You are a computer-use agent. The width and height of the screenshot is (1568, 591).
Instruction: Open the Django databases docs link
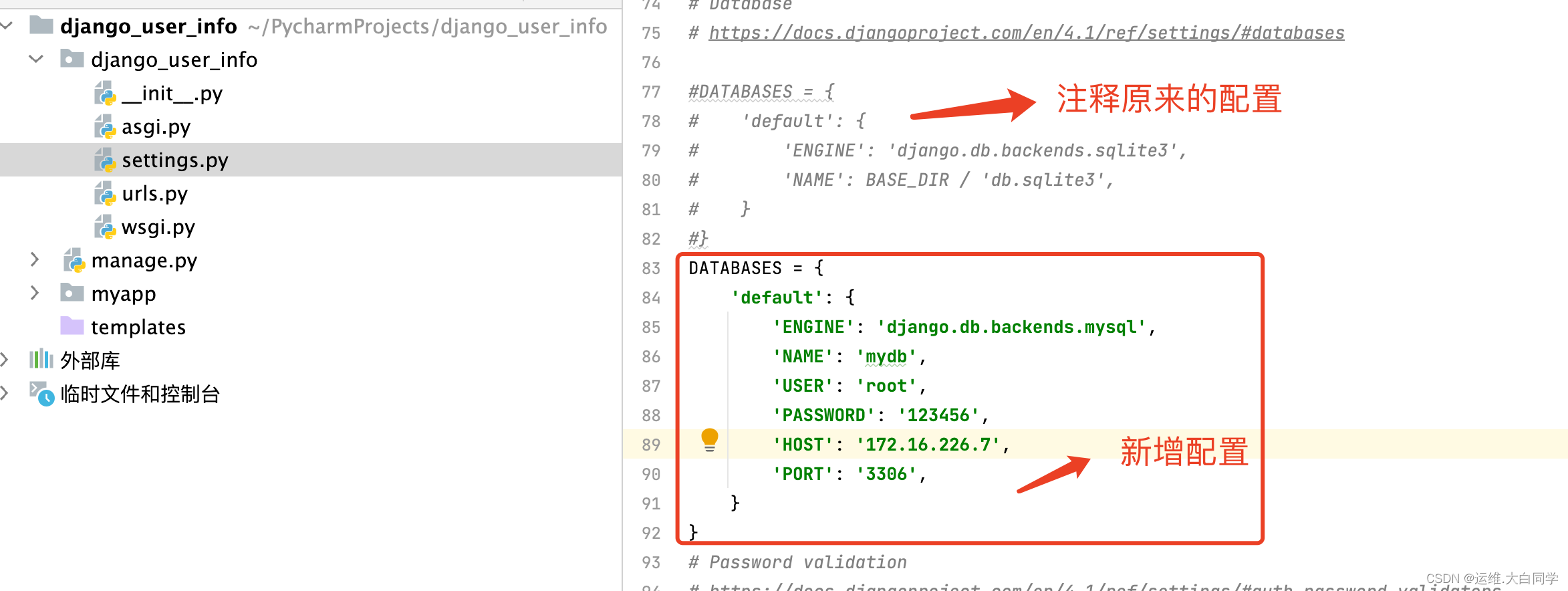click(x=1027, y=33)
